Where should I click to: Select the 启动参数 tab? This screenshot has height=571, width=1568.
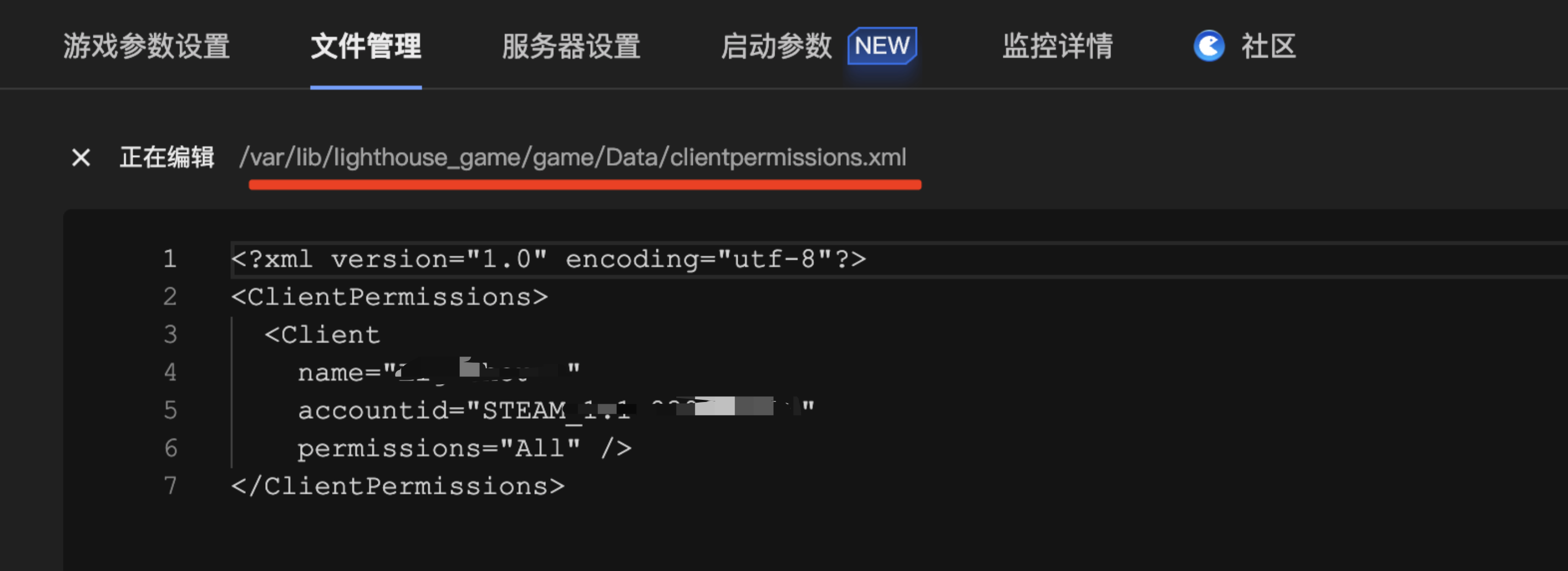coord(776,46)
